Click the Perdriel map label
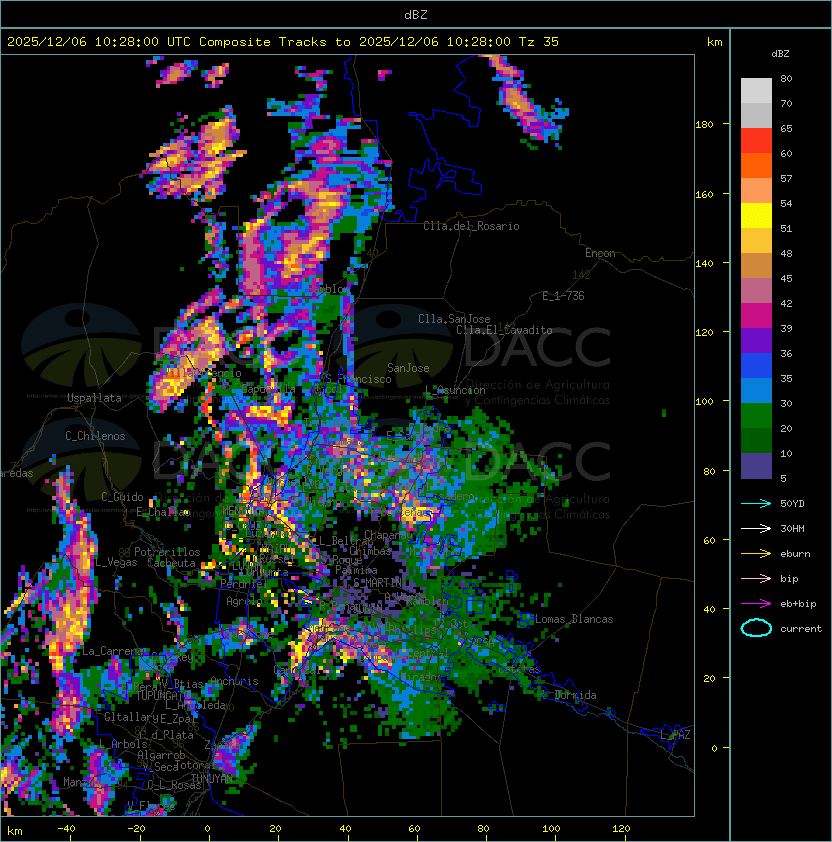The height and width of the screenshot is (842, 832). [x=243, y=583]
